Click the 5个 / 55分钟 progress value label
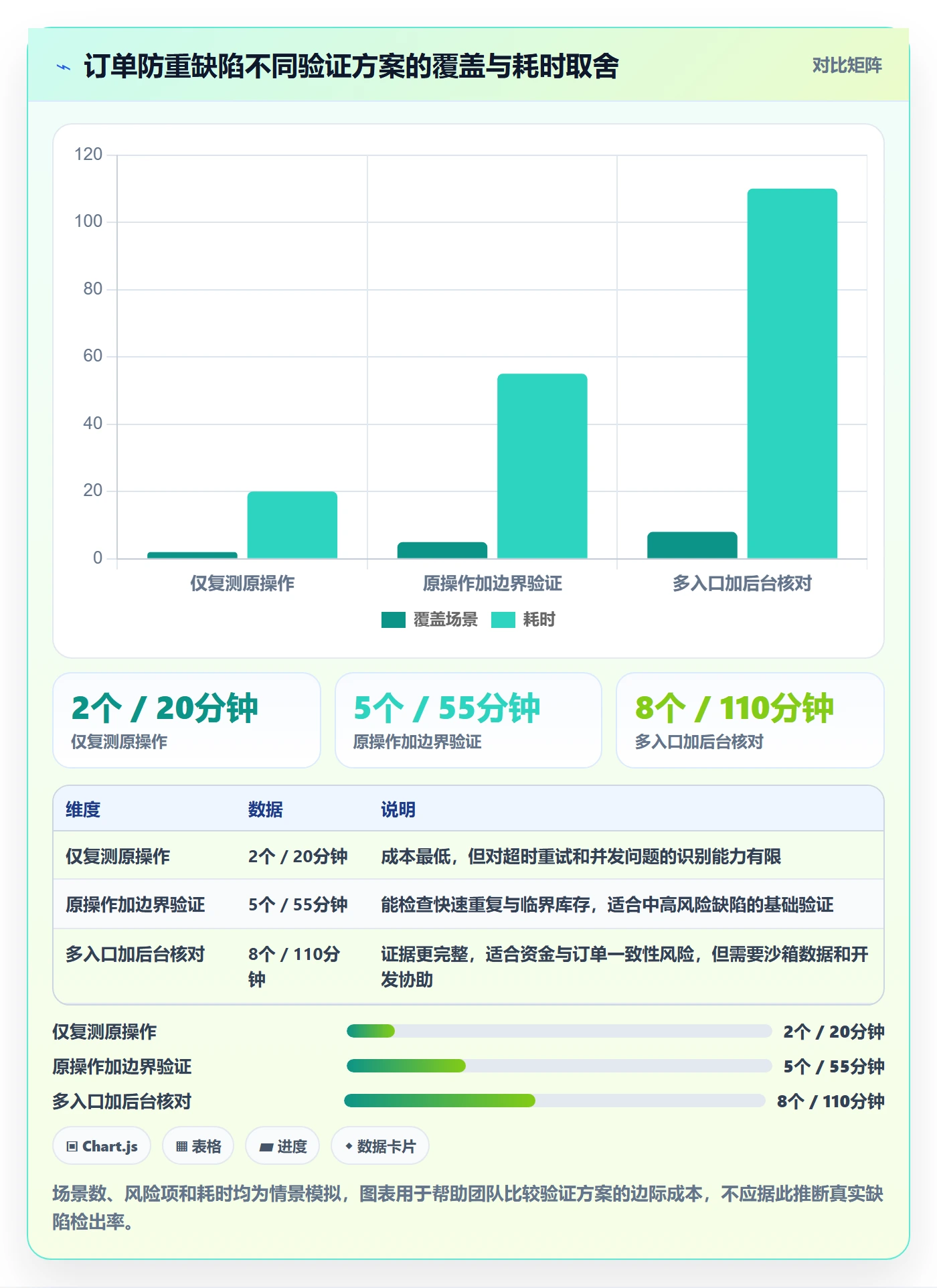The height and width of the screenshot is (1288, 937). click(834, 1066)
